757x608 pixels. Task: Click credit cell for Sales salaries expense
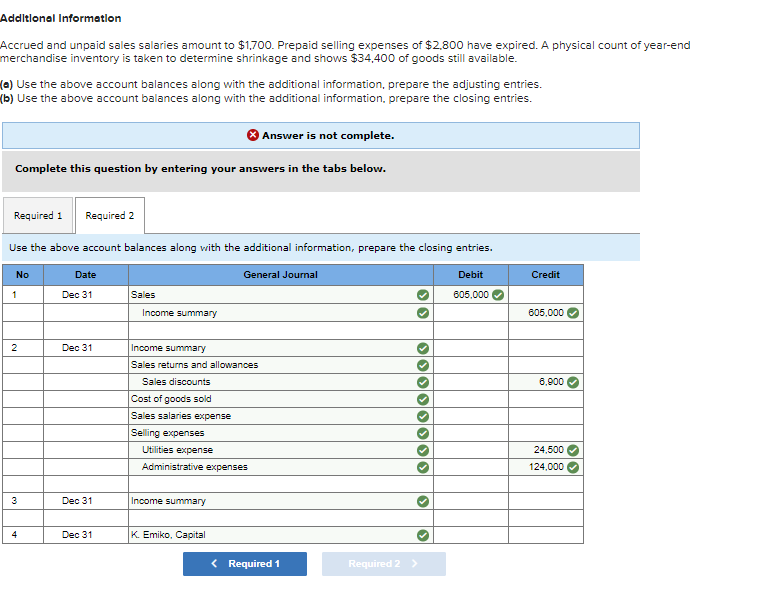(546, 416)
